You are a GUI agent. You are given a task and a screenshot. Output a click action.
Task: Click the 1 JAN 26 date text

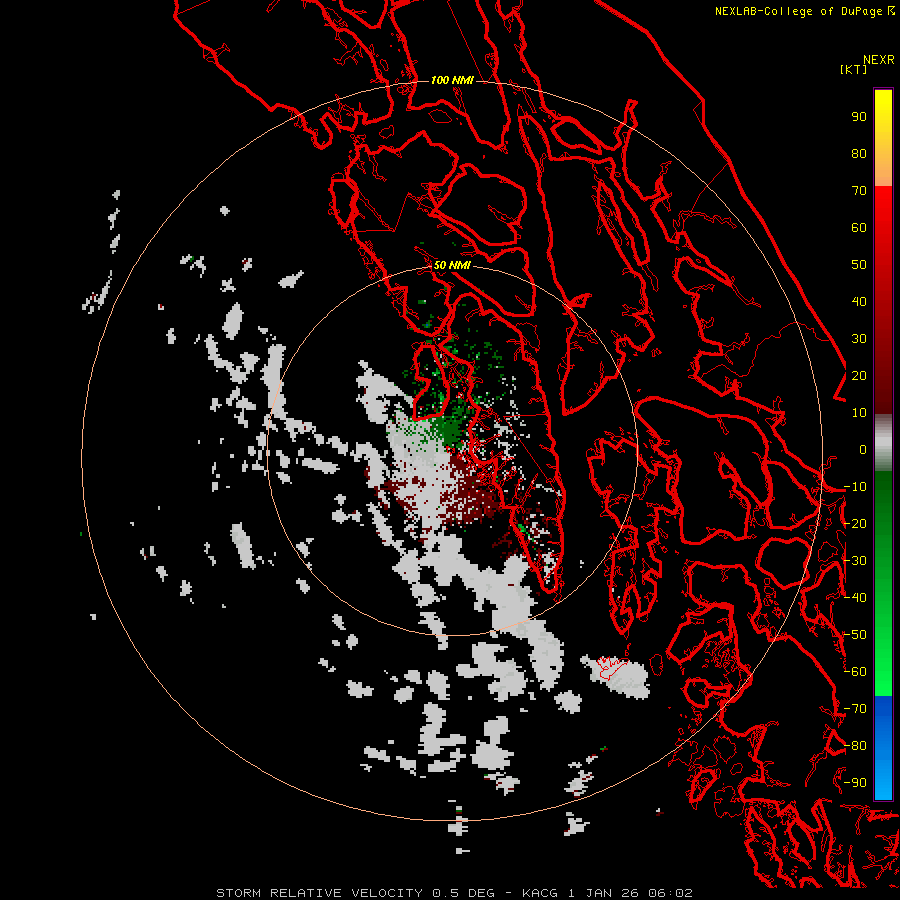(x=603, y=893)
